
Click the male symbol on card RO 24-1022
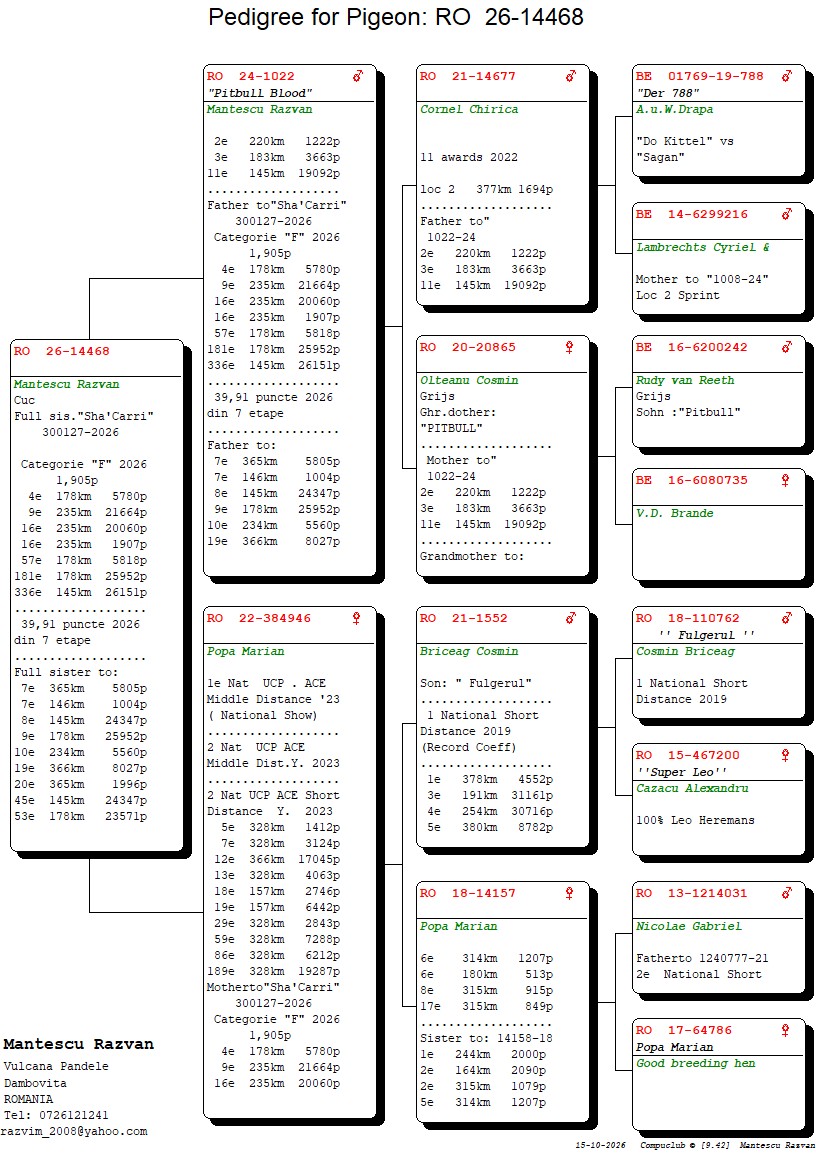click(x=358, y=76)
